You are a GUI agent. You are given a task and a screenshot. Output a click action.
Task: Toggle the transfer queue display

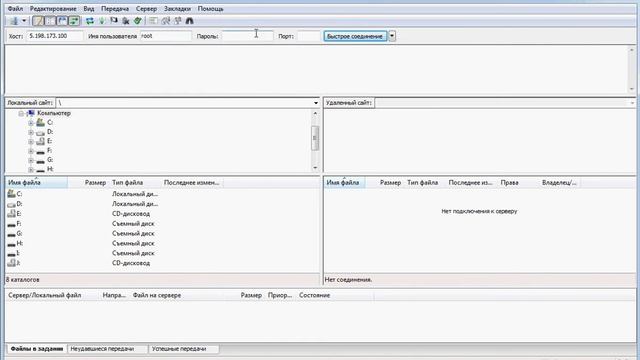[74, 21]
